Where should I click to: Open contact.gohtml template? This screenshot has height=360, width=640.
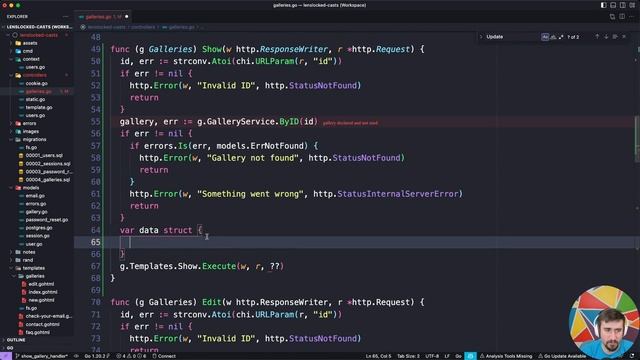(37, 324)
